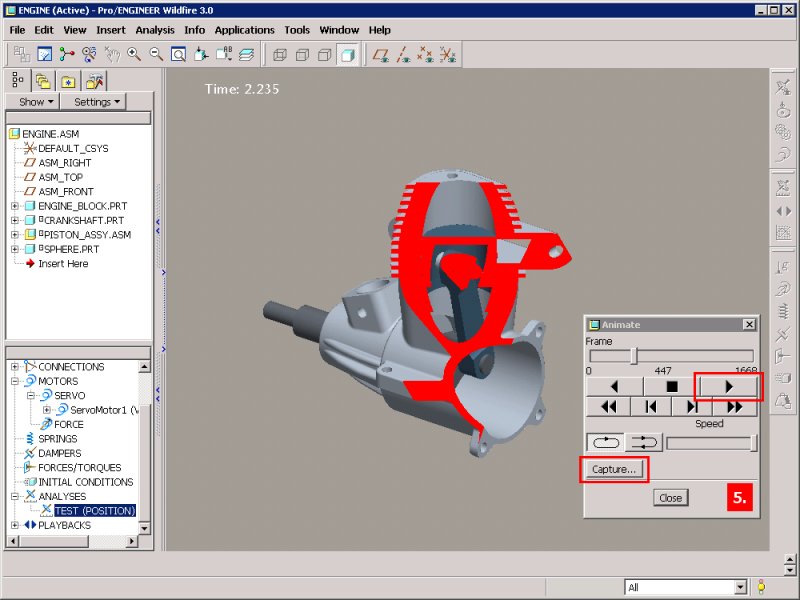Expand the CRANKSHAFT.PRT tree node
Viewport: 800px width, 600px height.
(15, 220)
